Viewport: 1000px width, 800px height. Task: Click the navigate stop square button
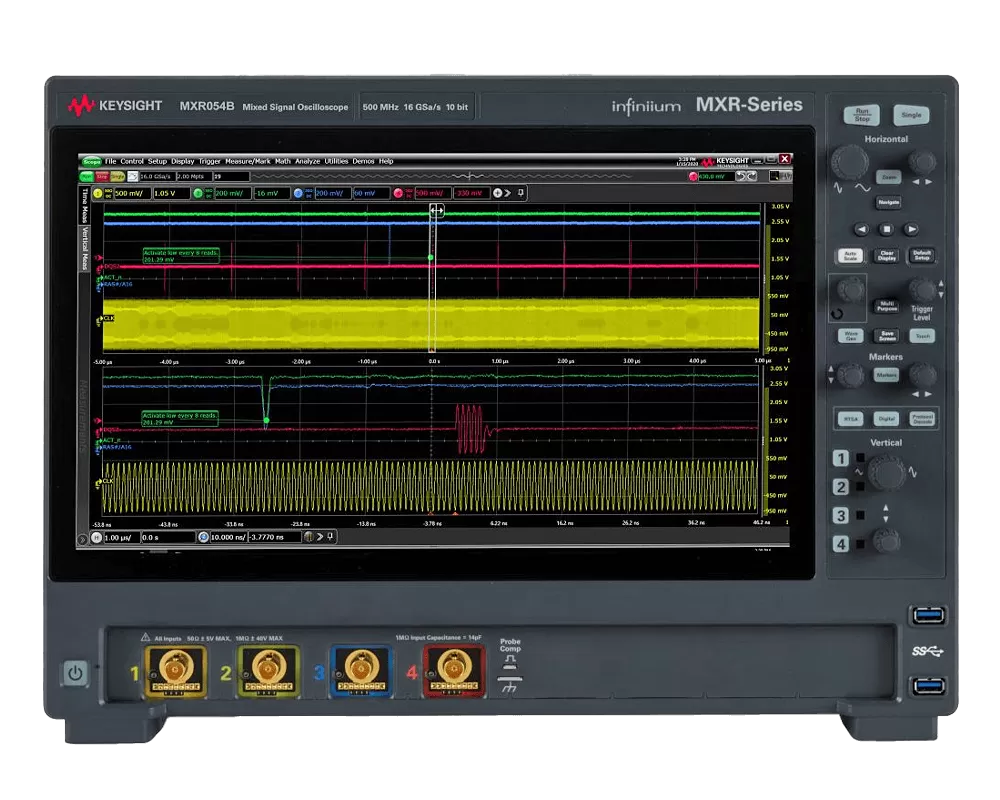coord(886,229)
